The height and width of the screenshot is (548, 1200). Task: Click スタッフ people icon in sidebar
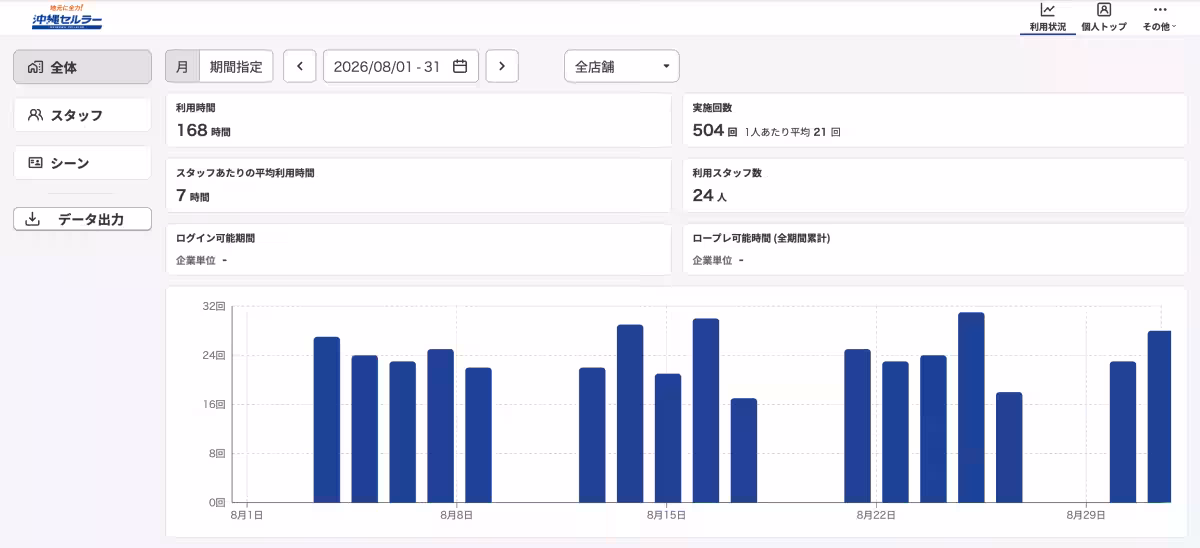coord(36,115)
